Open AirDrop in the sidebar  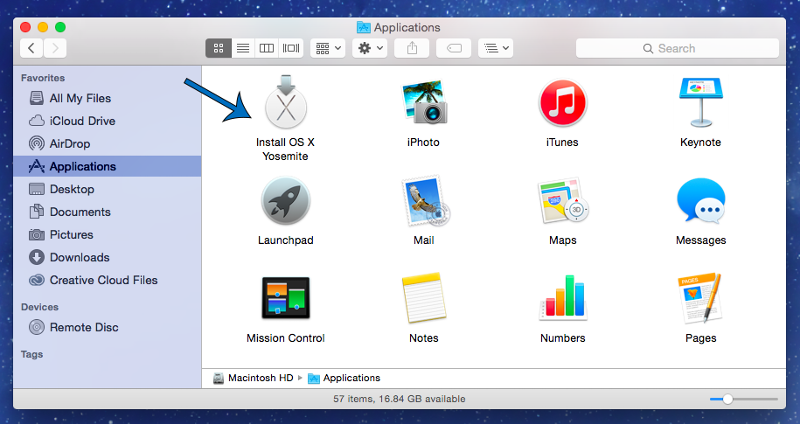coord(107,144)
